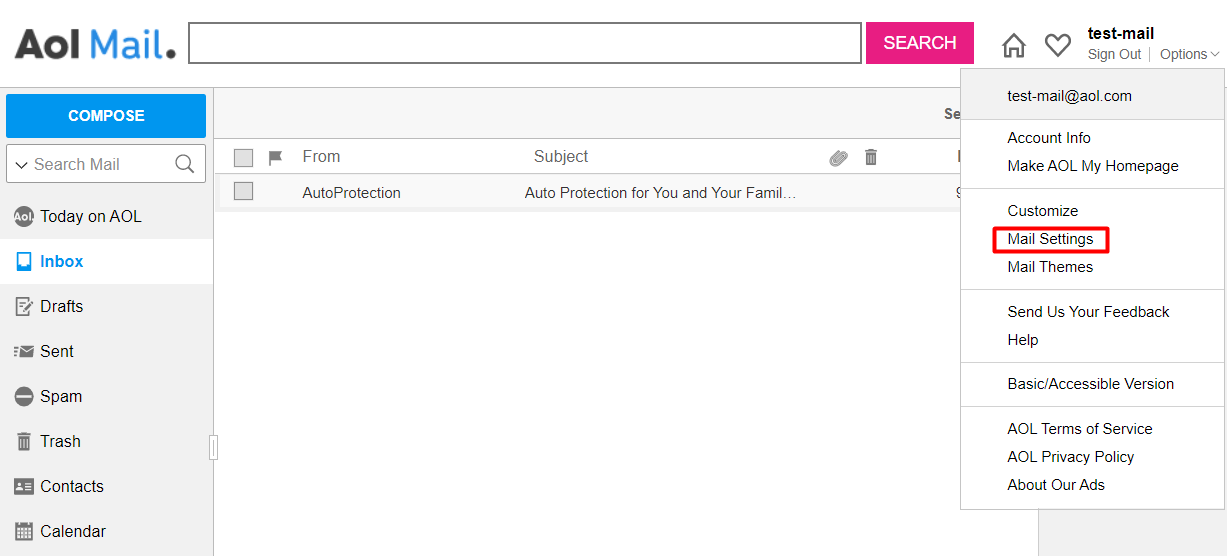Image resolution: width=1227 pixels, height=556 pixels.
Task: Tick the select-all messages checkbox
Action: tap(243, 157)
